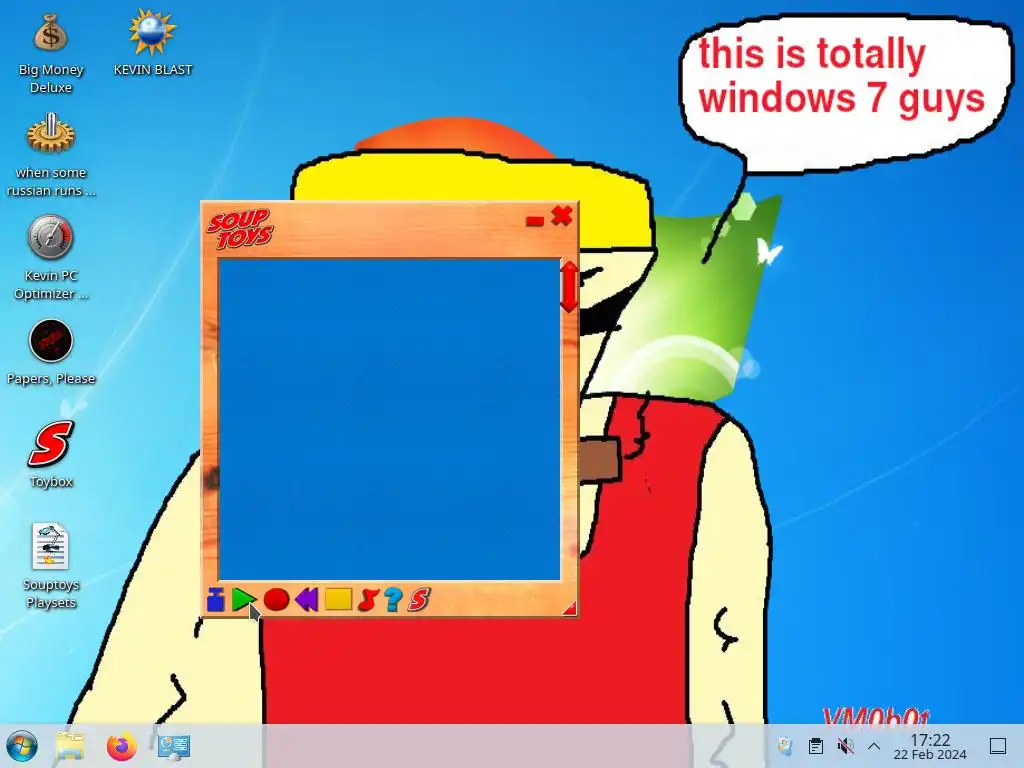This screenshot has height=768, width=1024.
Task: Click the Soup Toys logo in title bar
Action: [240, 229]
